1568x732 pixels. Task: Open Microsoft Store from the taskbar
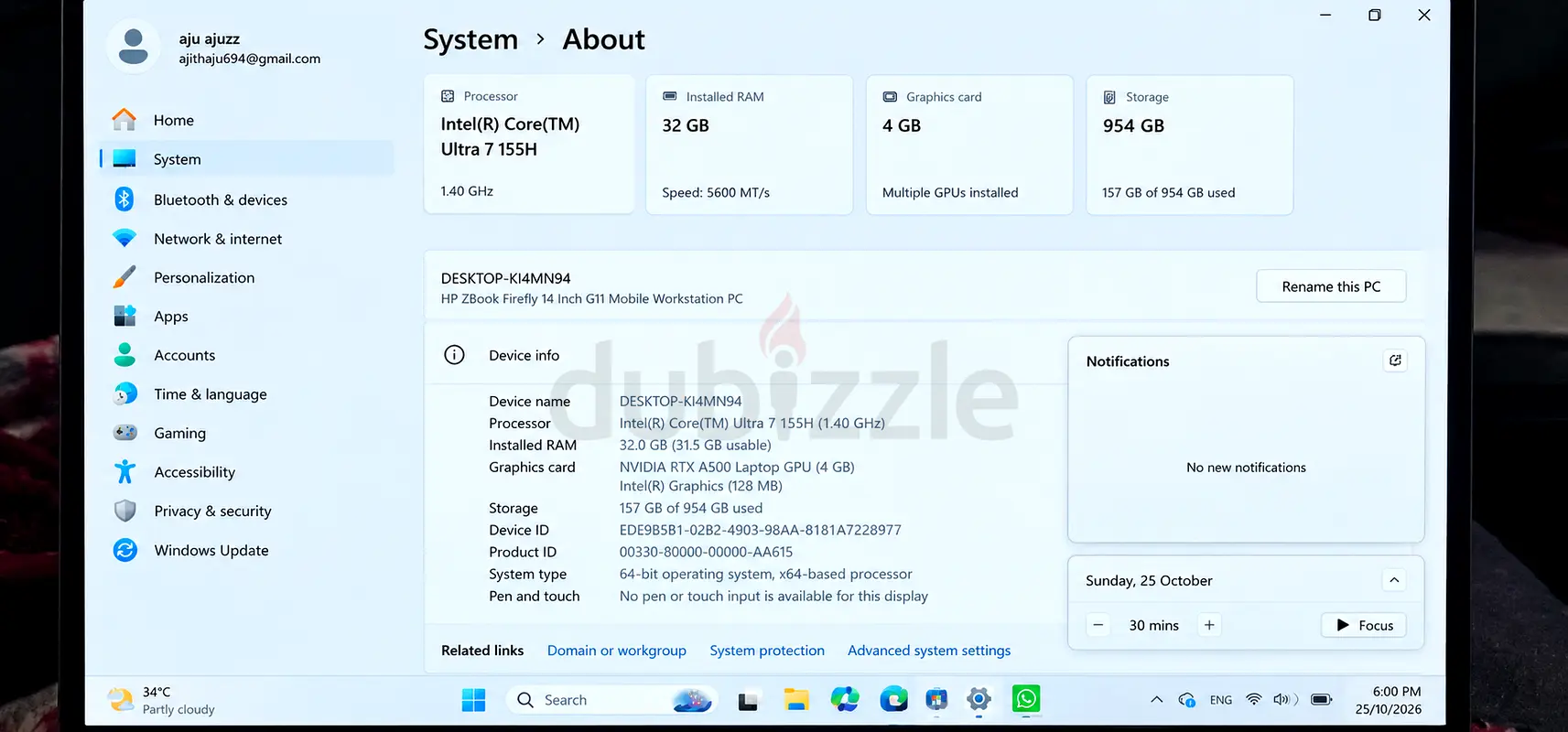936,700
